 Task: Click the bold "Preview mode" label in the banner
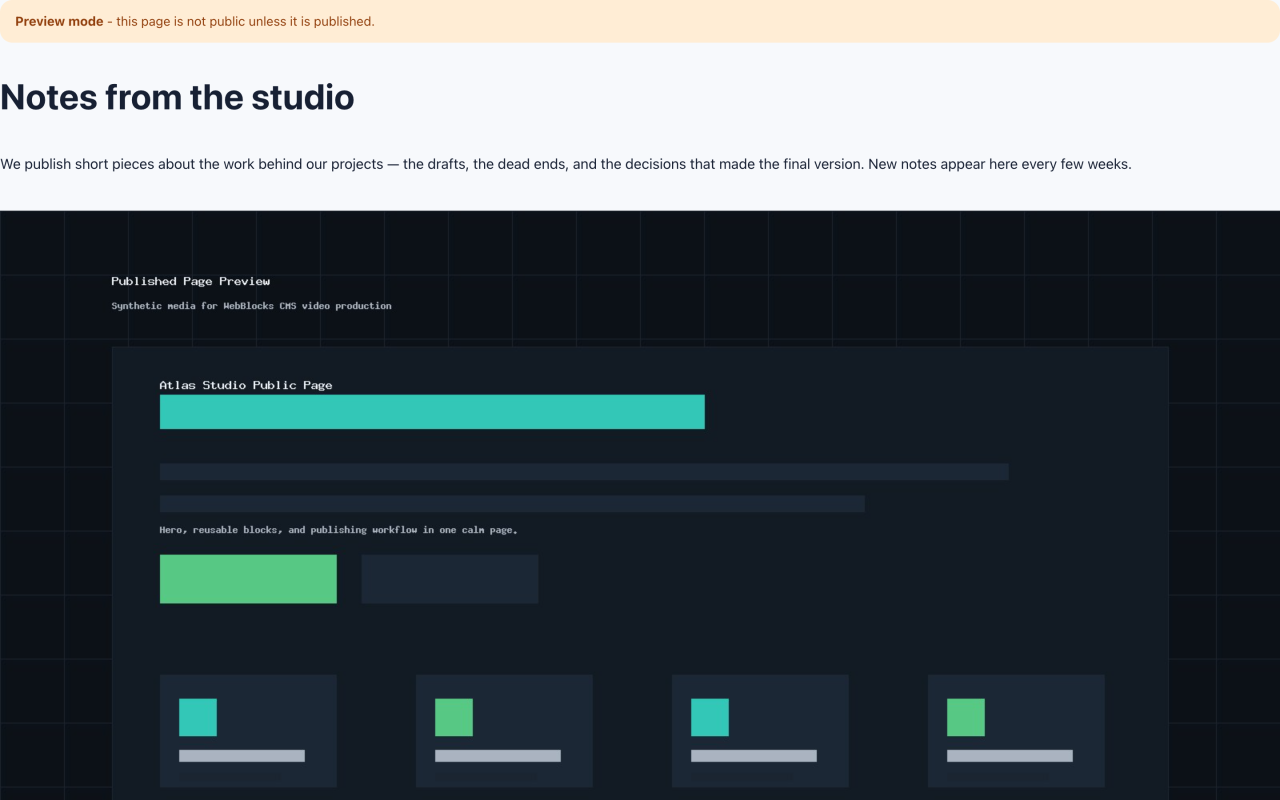[59, 21]
